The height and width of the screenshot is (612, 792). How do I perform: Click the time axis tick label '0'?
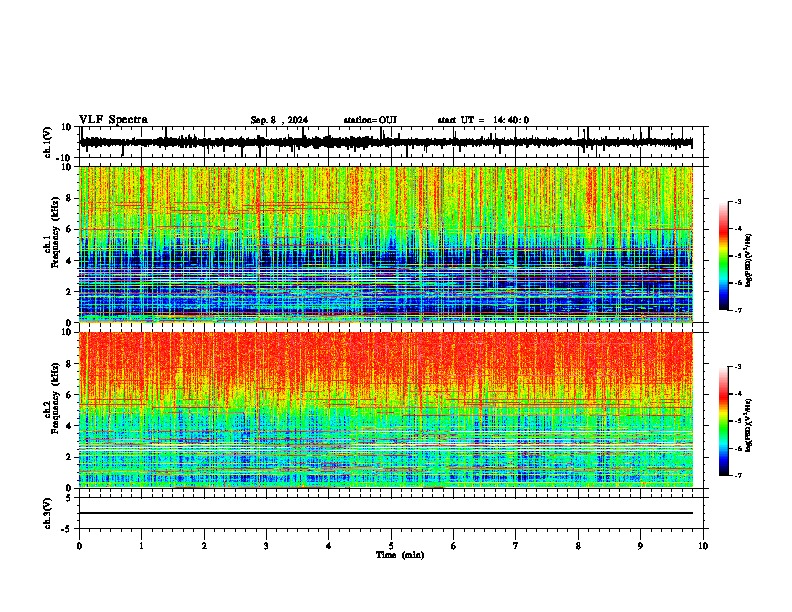point(79,546)
